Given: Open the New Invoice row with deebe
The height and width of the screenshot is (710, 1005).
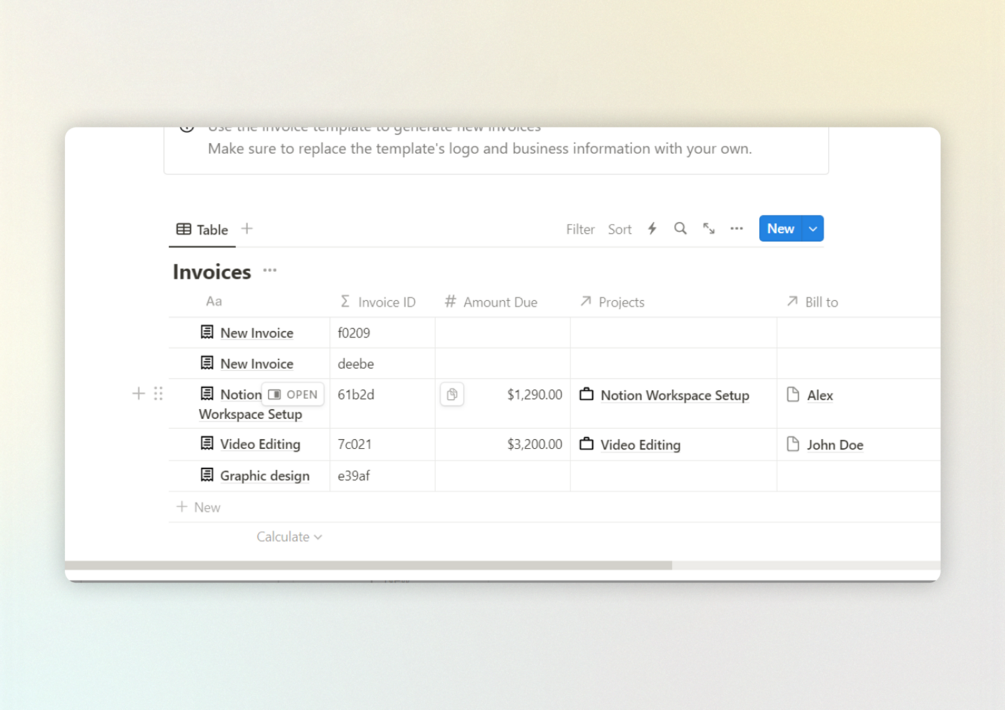Looking at the screenshot, I should (x=256, y=363).
